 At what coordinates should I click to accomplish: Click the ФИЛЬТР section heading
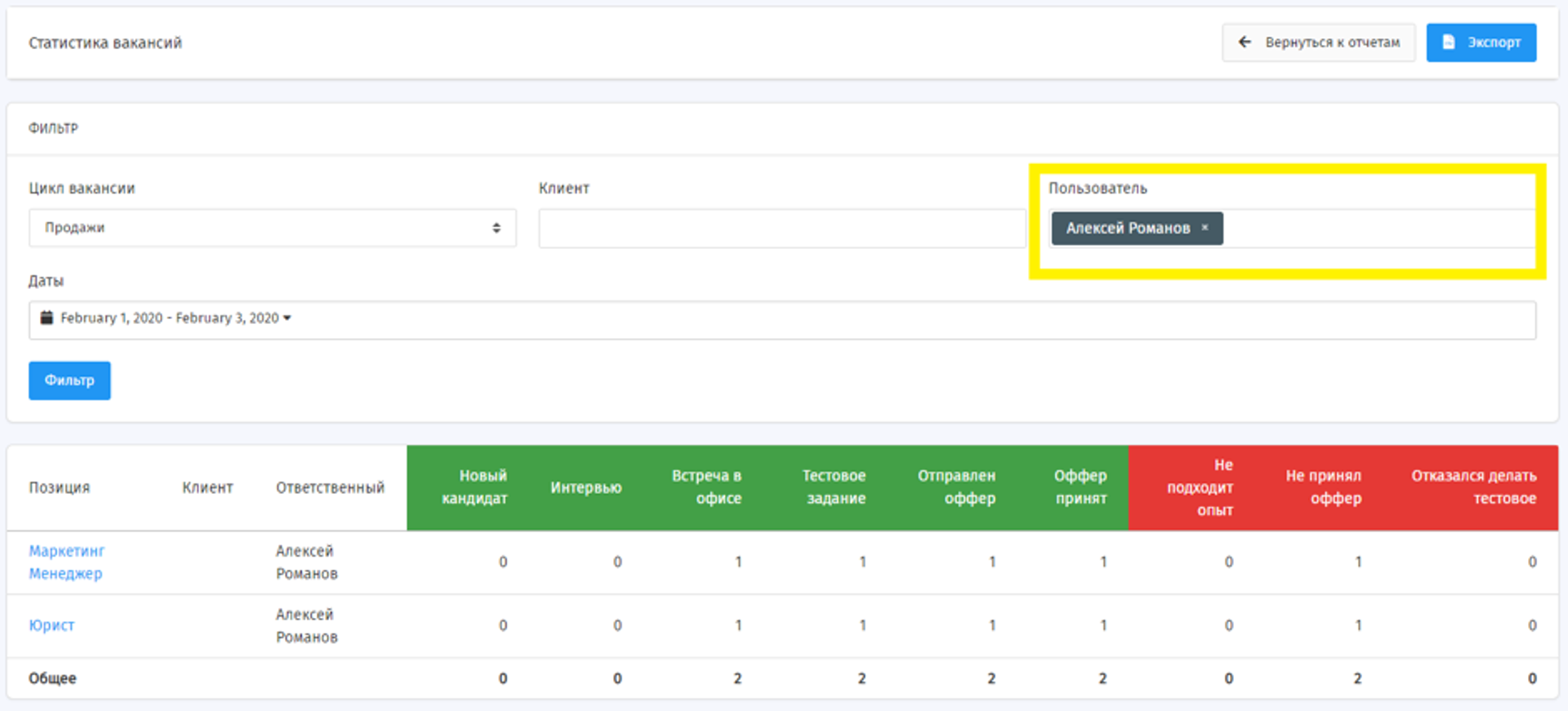53,128
